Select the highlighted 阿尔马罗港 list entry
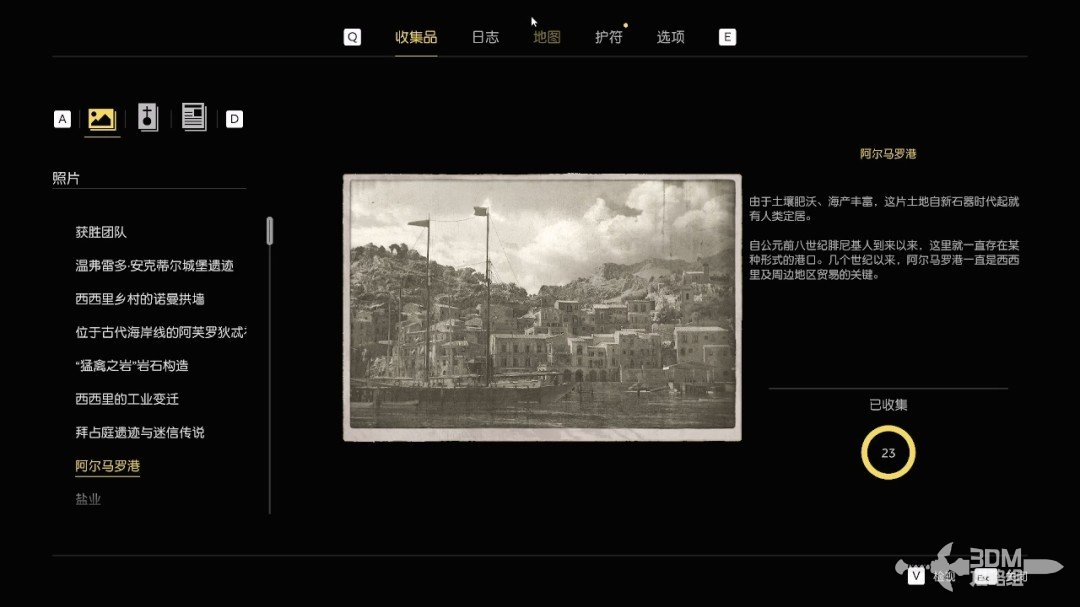 click(x=107, y=466)
